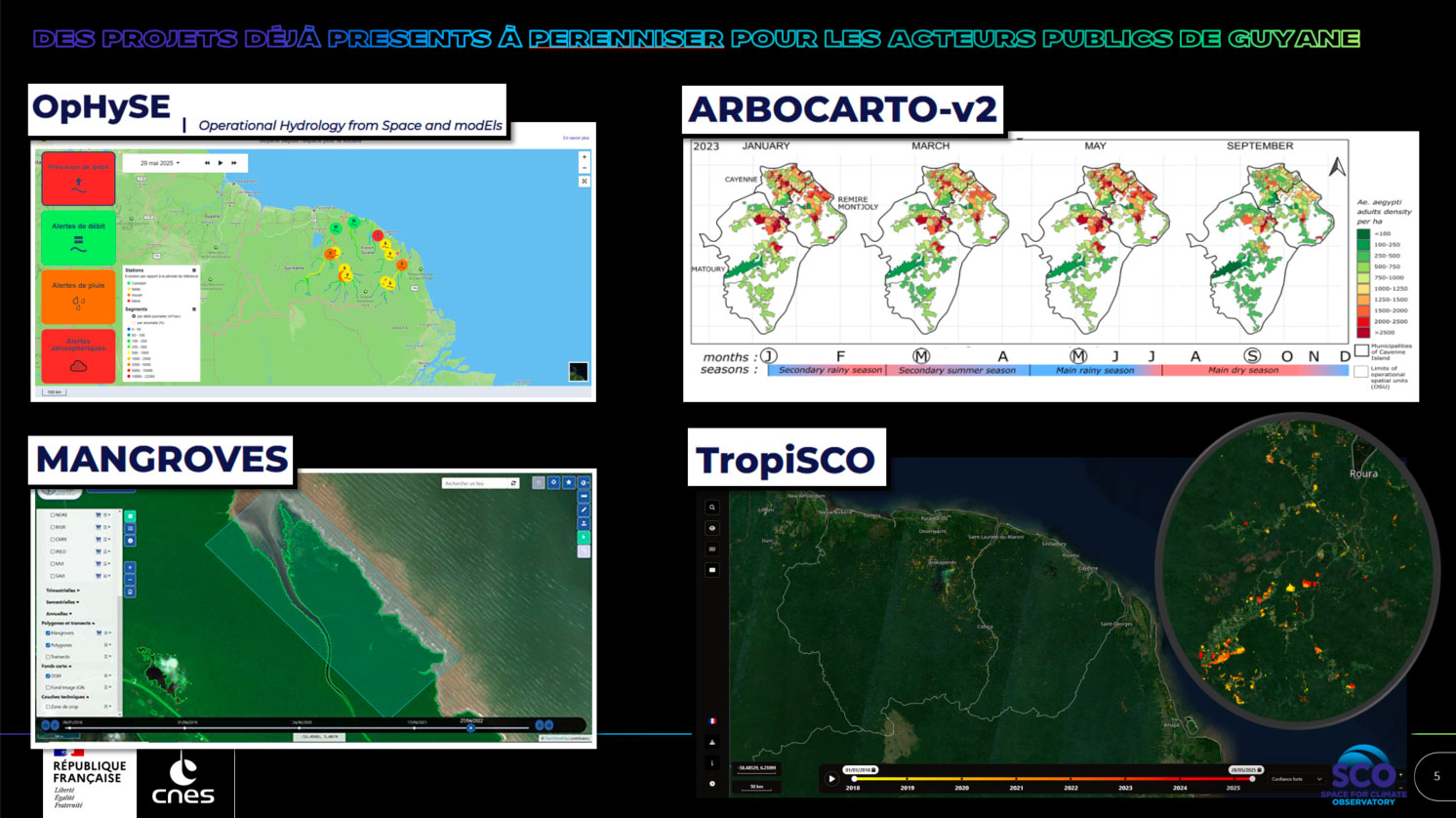Click the red station marker on OpHySE map

tap(378, 235)
